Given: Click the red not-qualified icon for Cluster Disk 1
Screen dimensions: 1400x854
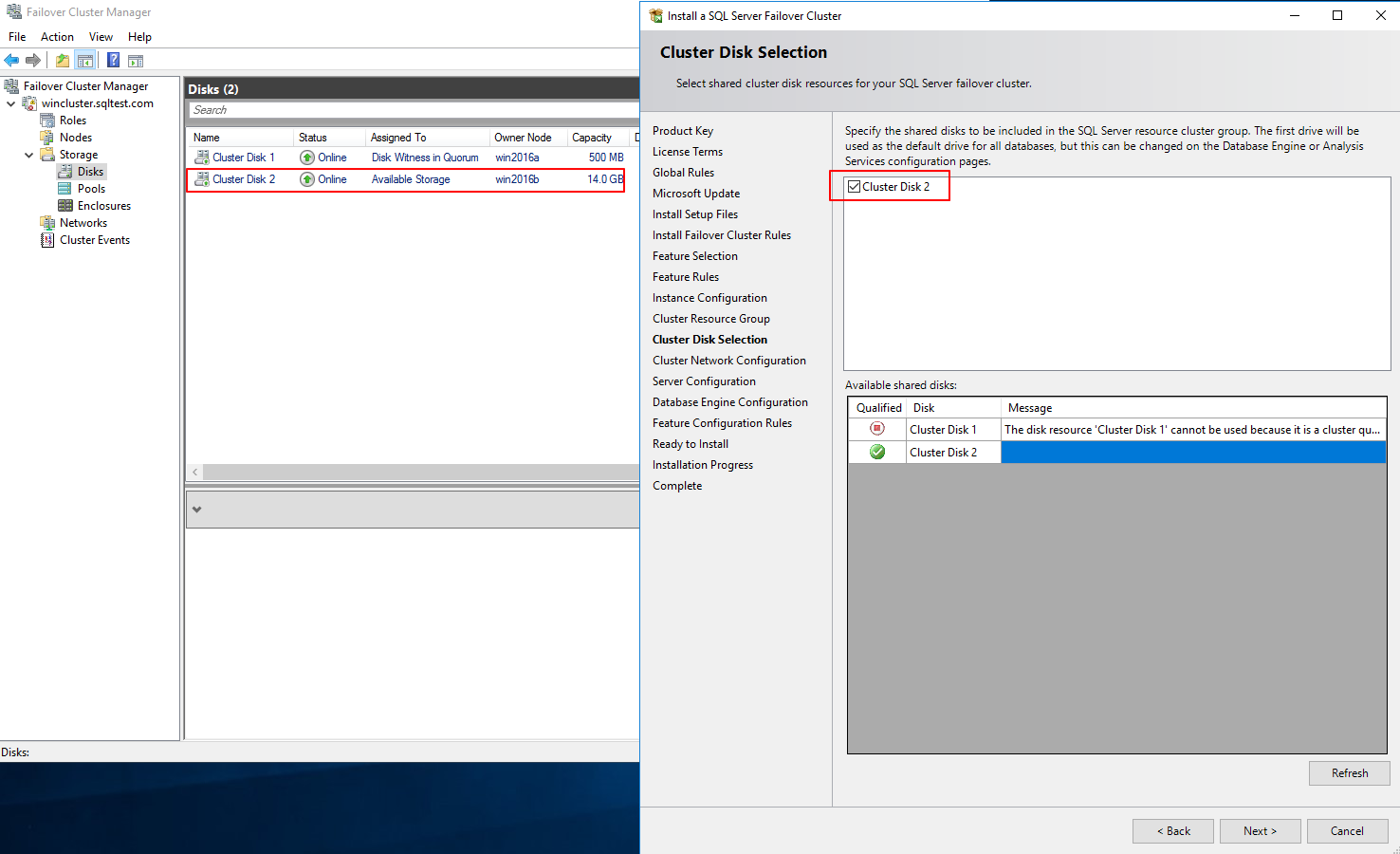Looking at the screenshot, I should click(877, 429).
